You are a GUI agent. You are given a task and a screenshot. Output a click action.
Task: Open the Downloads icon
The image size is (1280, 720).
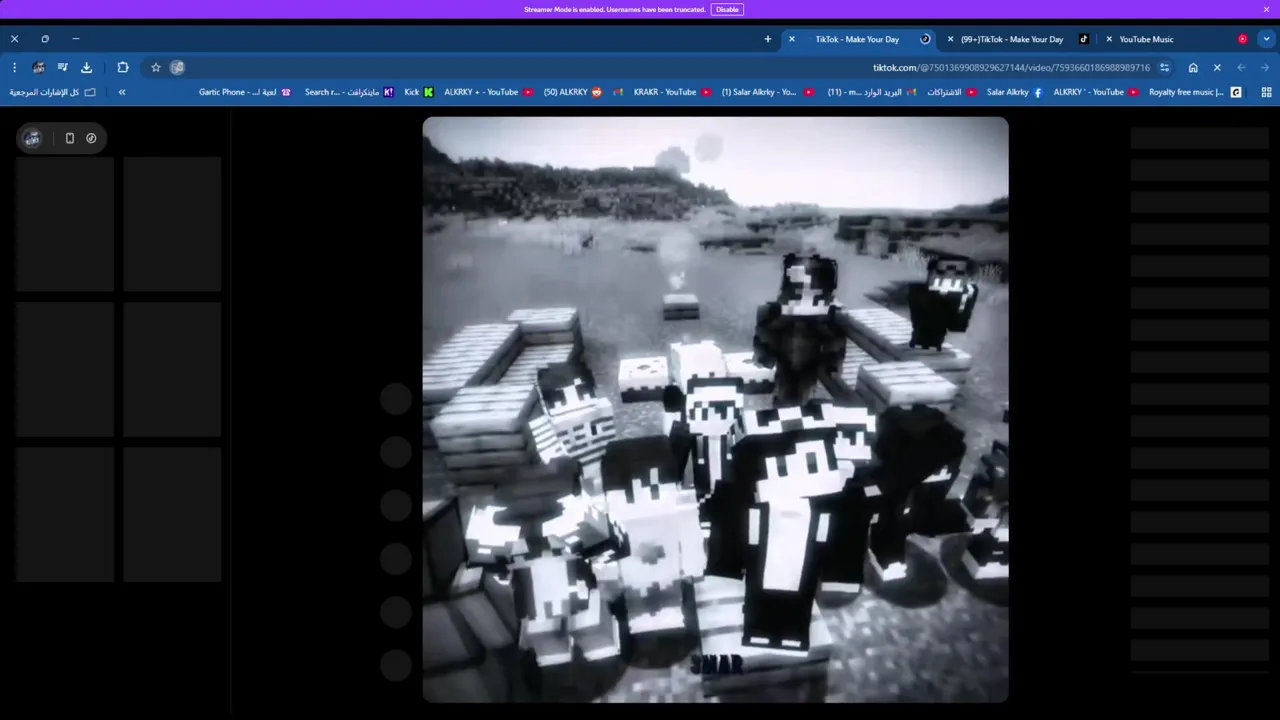pyautogui.click(x=86, y=68)
